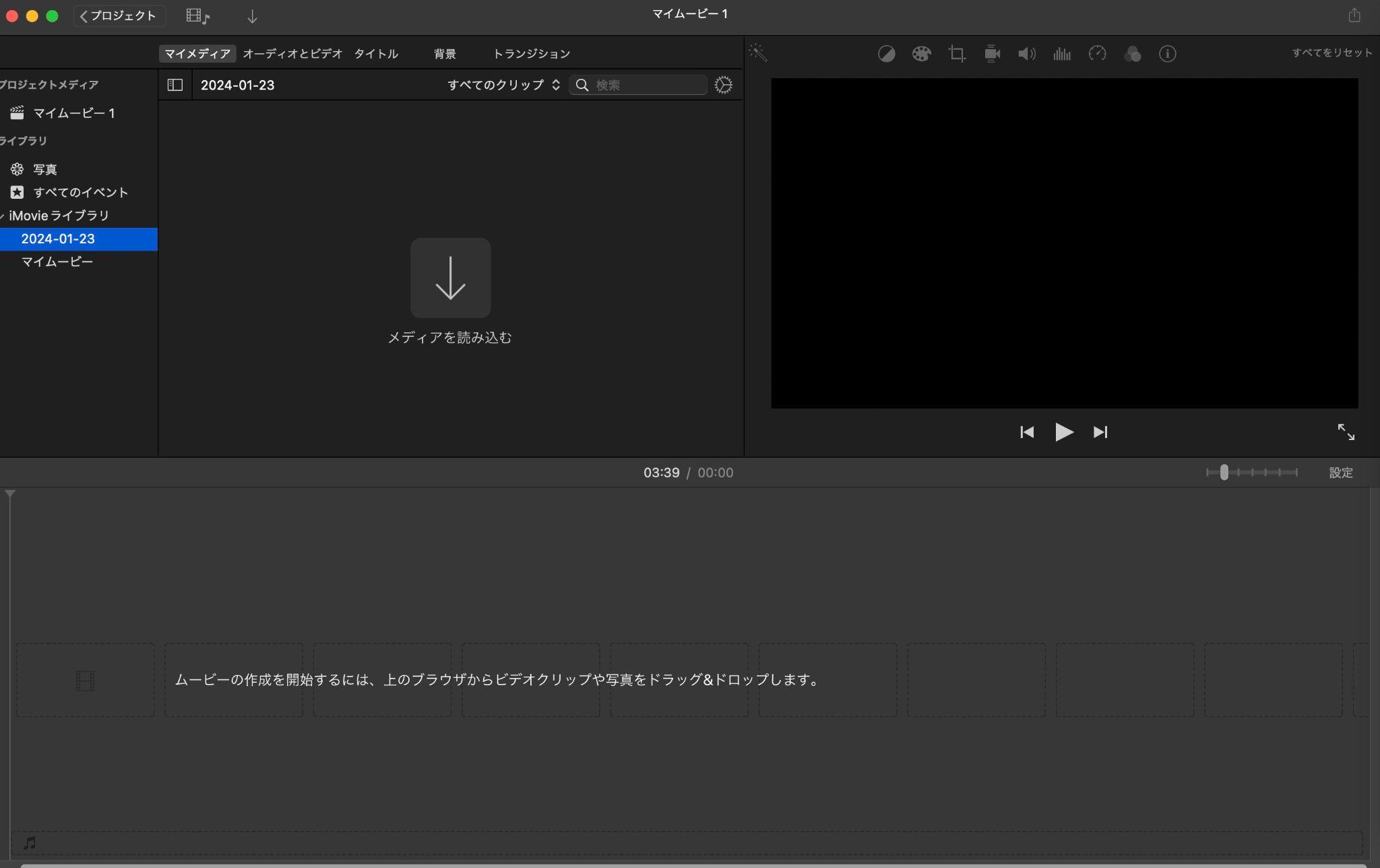Click the メディアを読み込む import button
Image resolution: width=1380 pixels, height=868 pixels.
pos(450,278)
